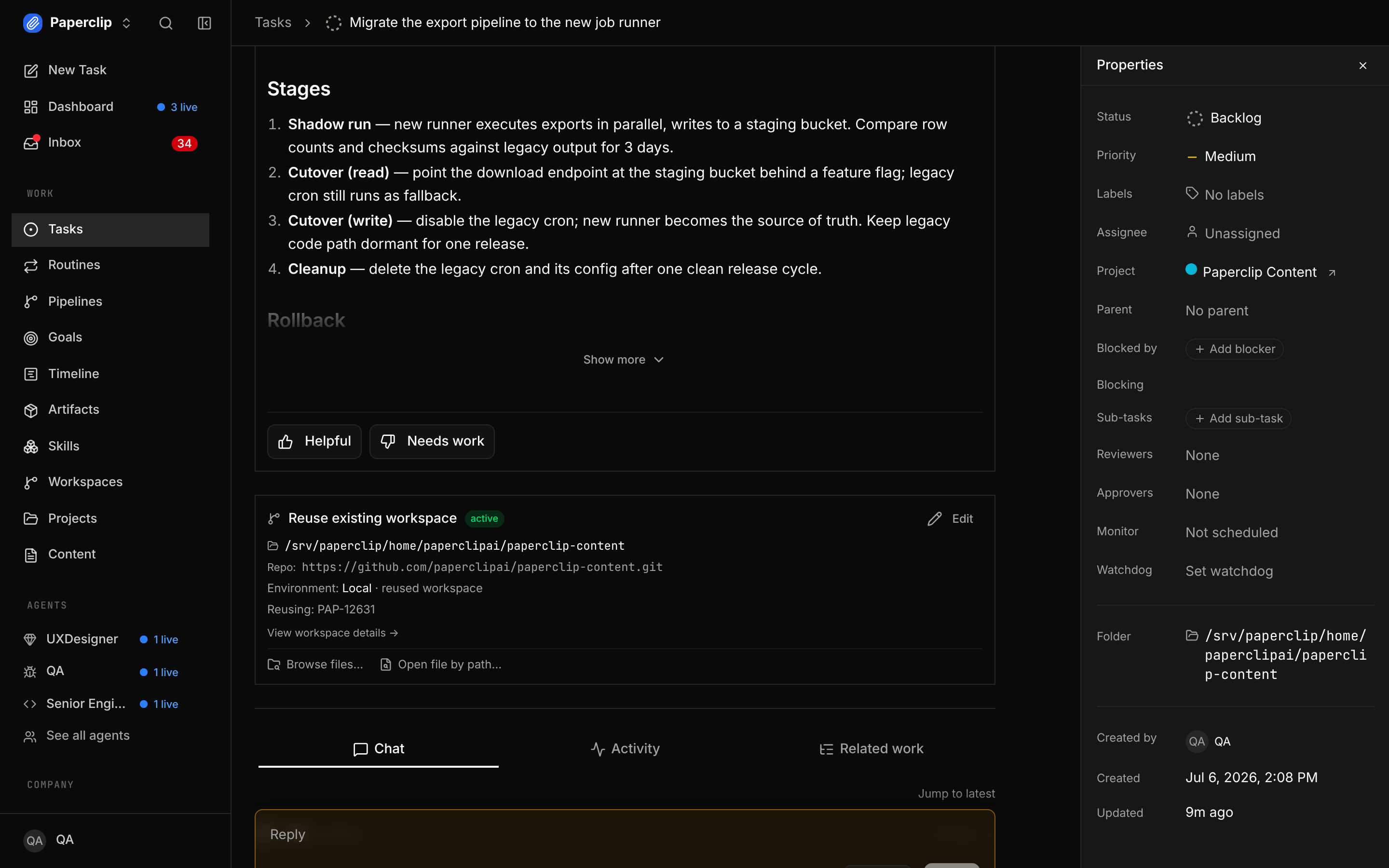Open Inbox with 34 unread badge

pos(110,142)
